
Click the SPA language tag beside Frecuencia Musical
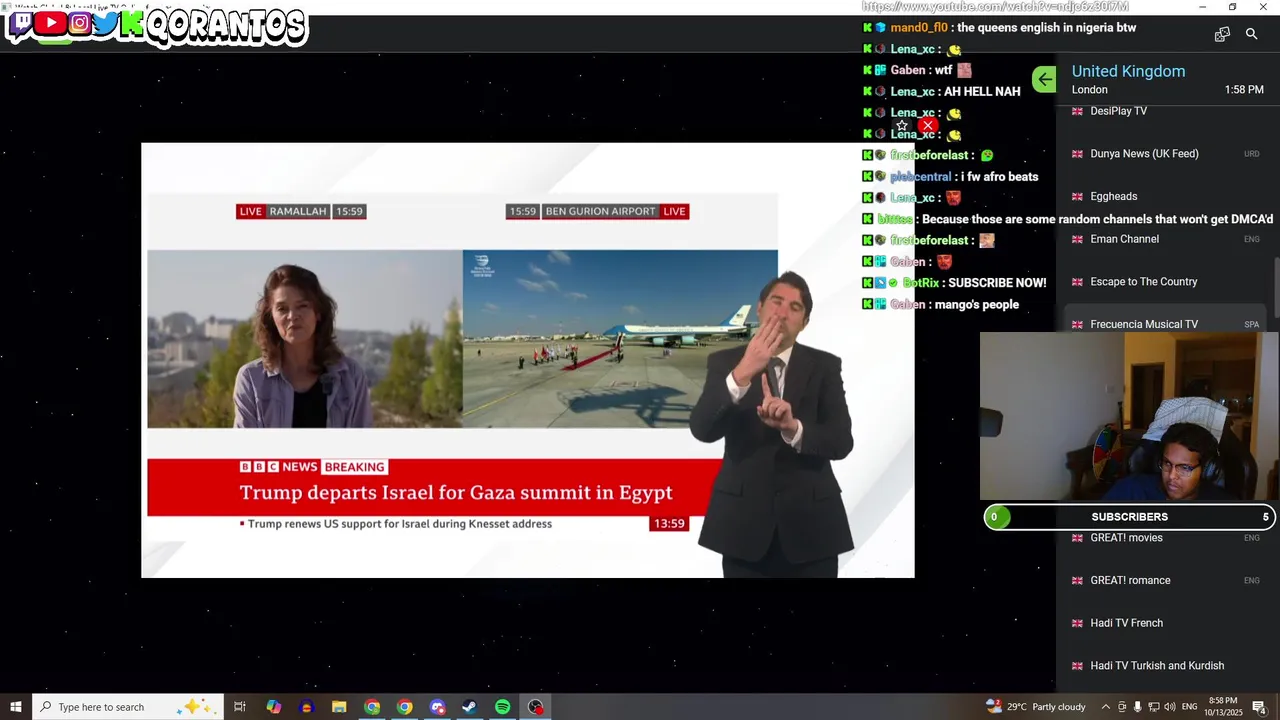[x=1251, y=325]
